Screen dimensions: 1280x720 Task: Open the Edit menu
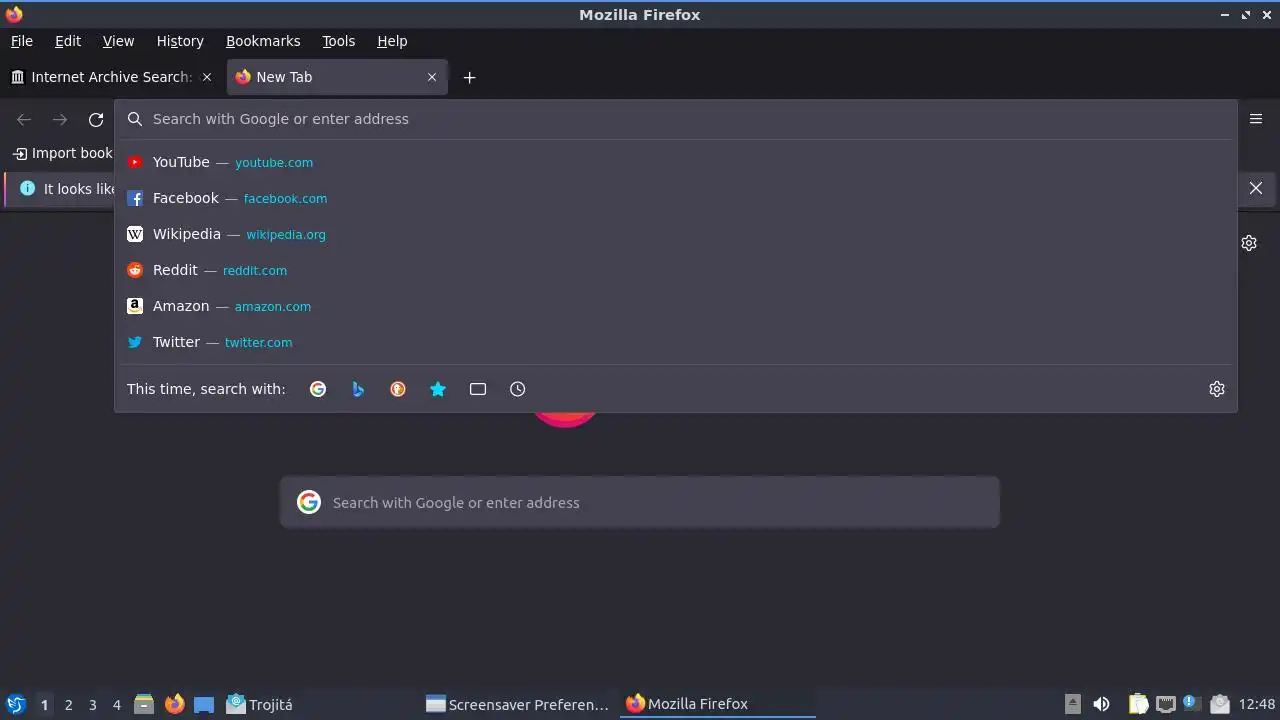click(68, 41)
